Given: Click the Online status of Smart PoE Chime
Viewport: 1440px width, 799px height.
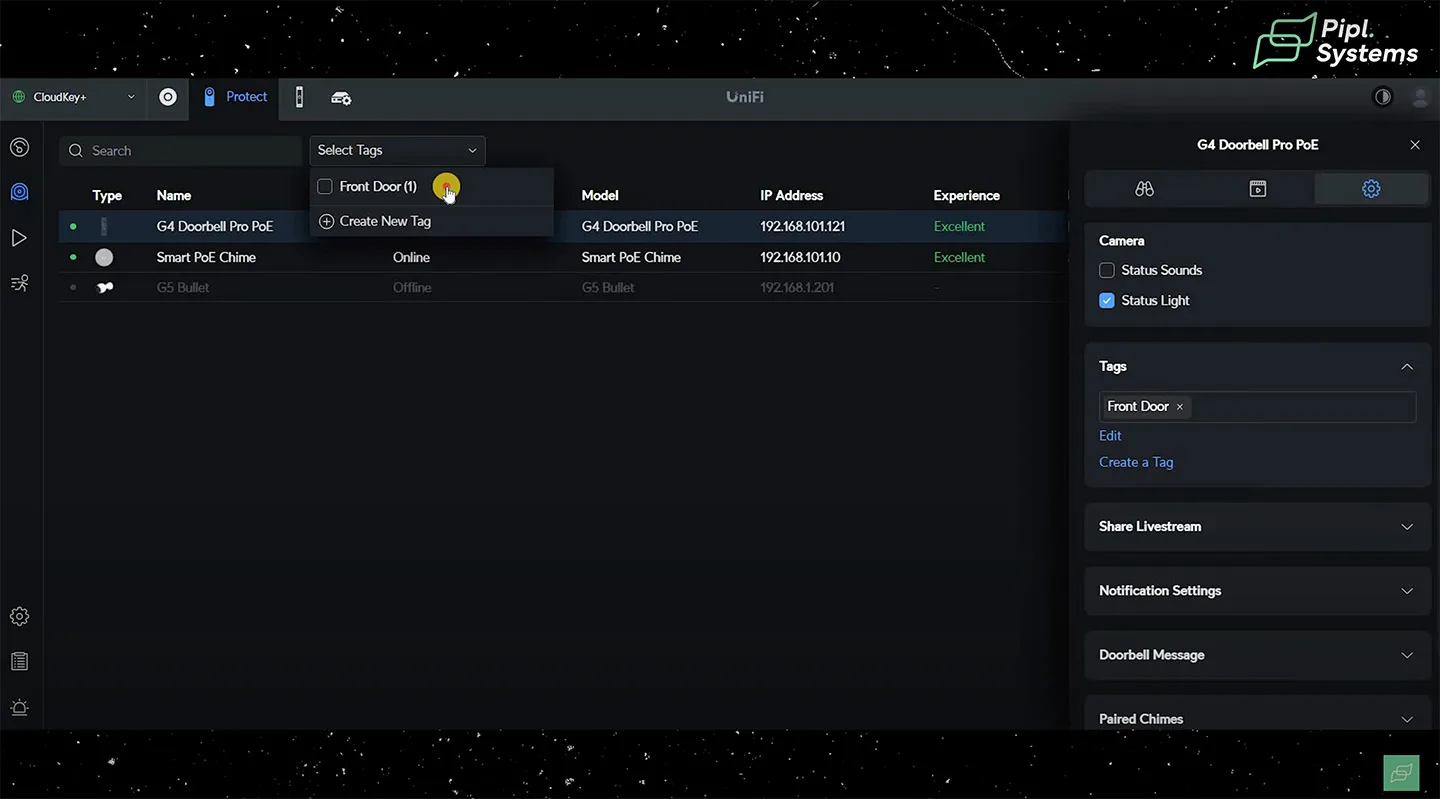Looking at the screenshot, I should (411, 257).
